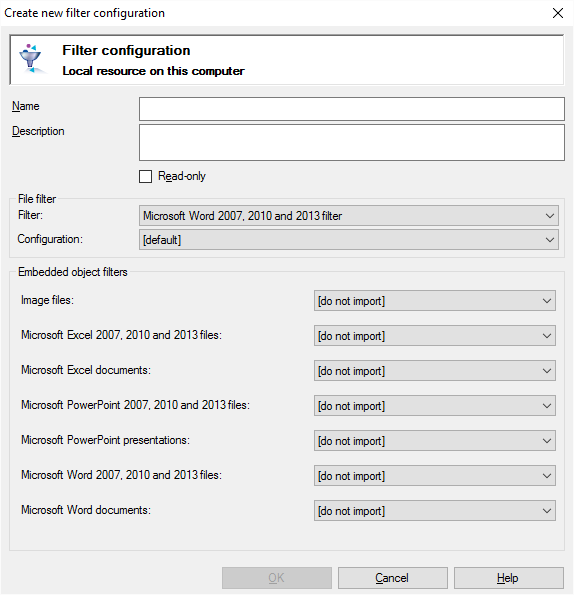Click the greyed-out OK button
The width and height of the screenshot is (574, 595).
click(x=277, y=578)
